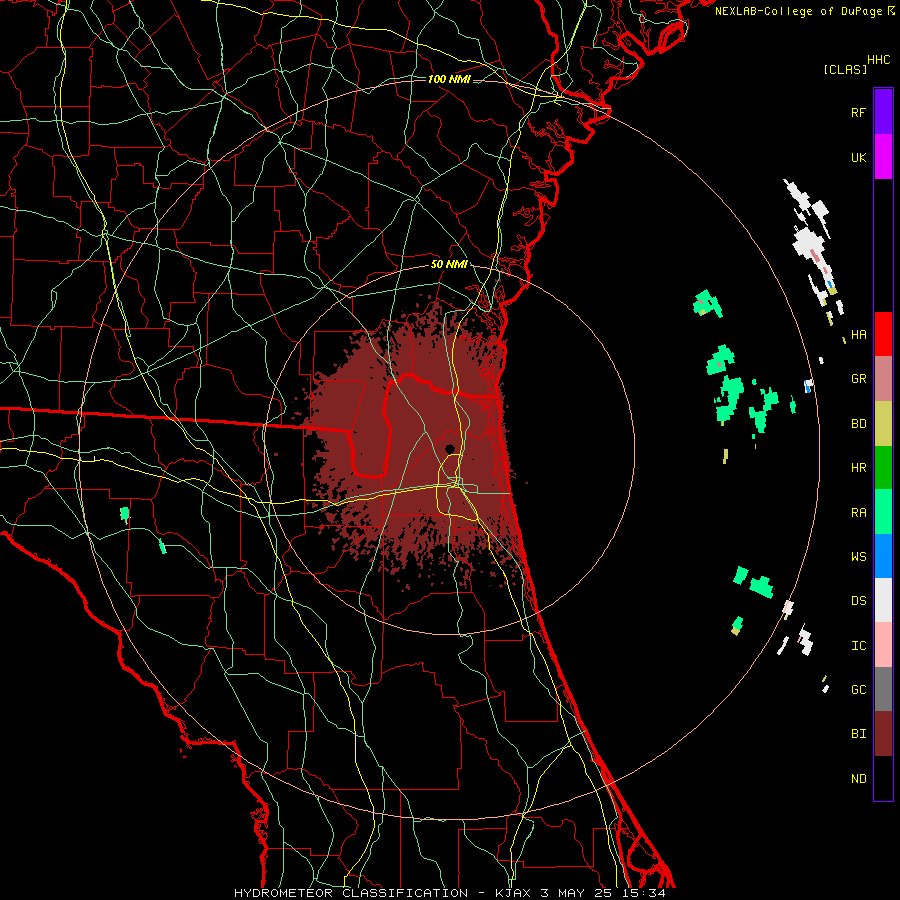The height and width of the screenshot is (900, 900).
Task: Click the BI legend label
Action: point(858,734)
